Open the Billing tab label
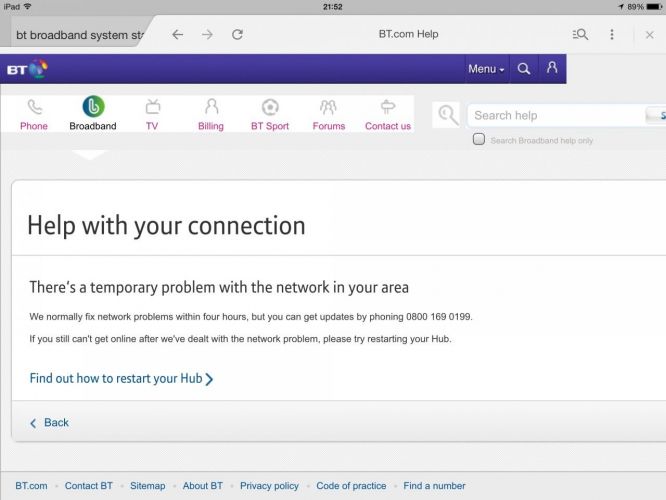This screenshot has width=666, height=500. (x=211, y=126)
